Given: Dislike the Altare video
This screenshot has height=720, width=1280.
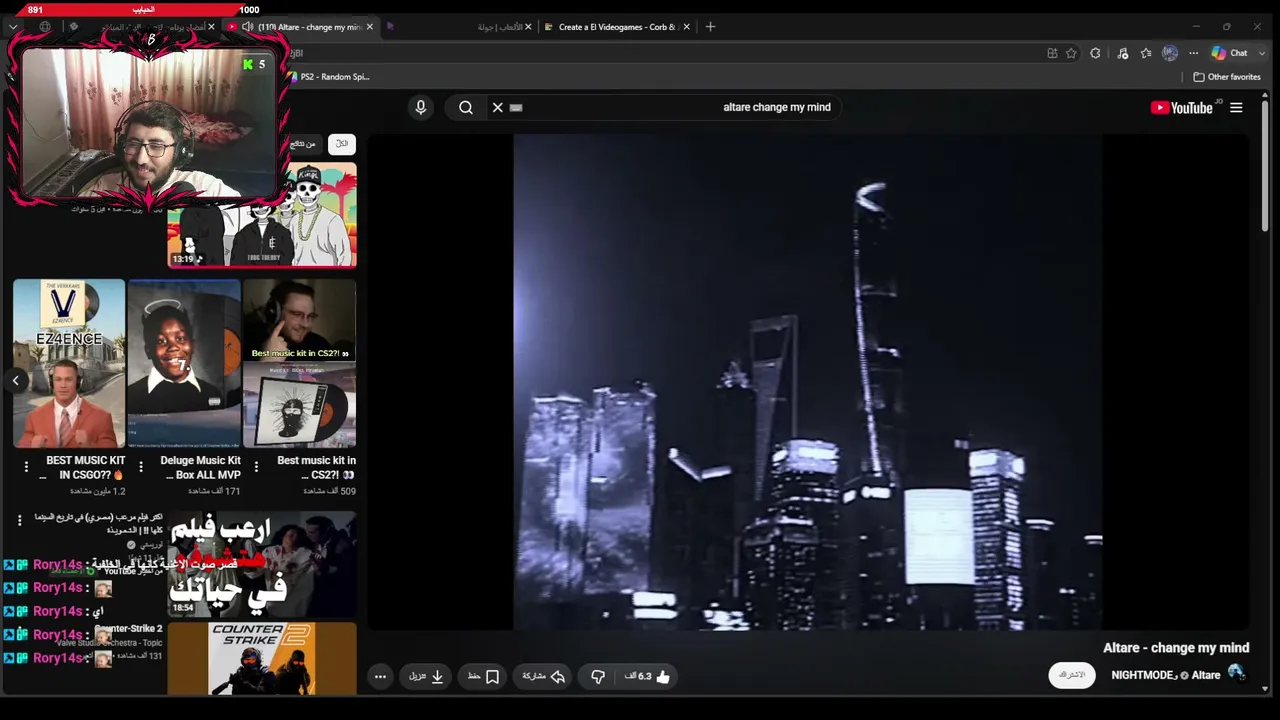Looking at the screenshot, I should pos(597,676).
